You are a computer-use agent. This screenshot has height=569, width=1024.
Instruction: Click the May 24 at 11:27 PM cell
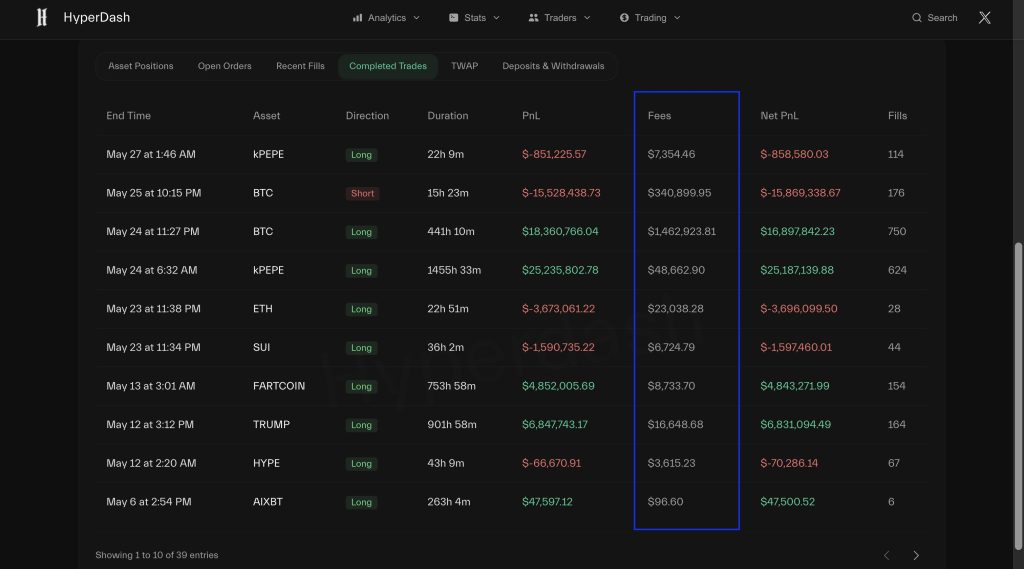pos(153,231)
